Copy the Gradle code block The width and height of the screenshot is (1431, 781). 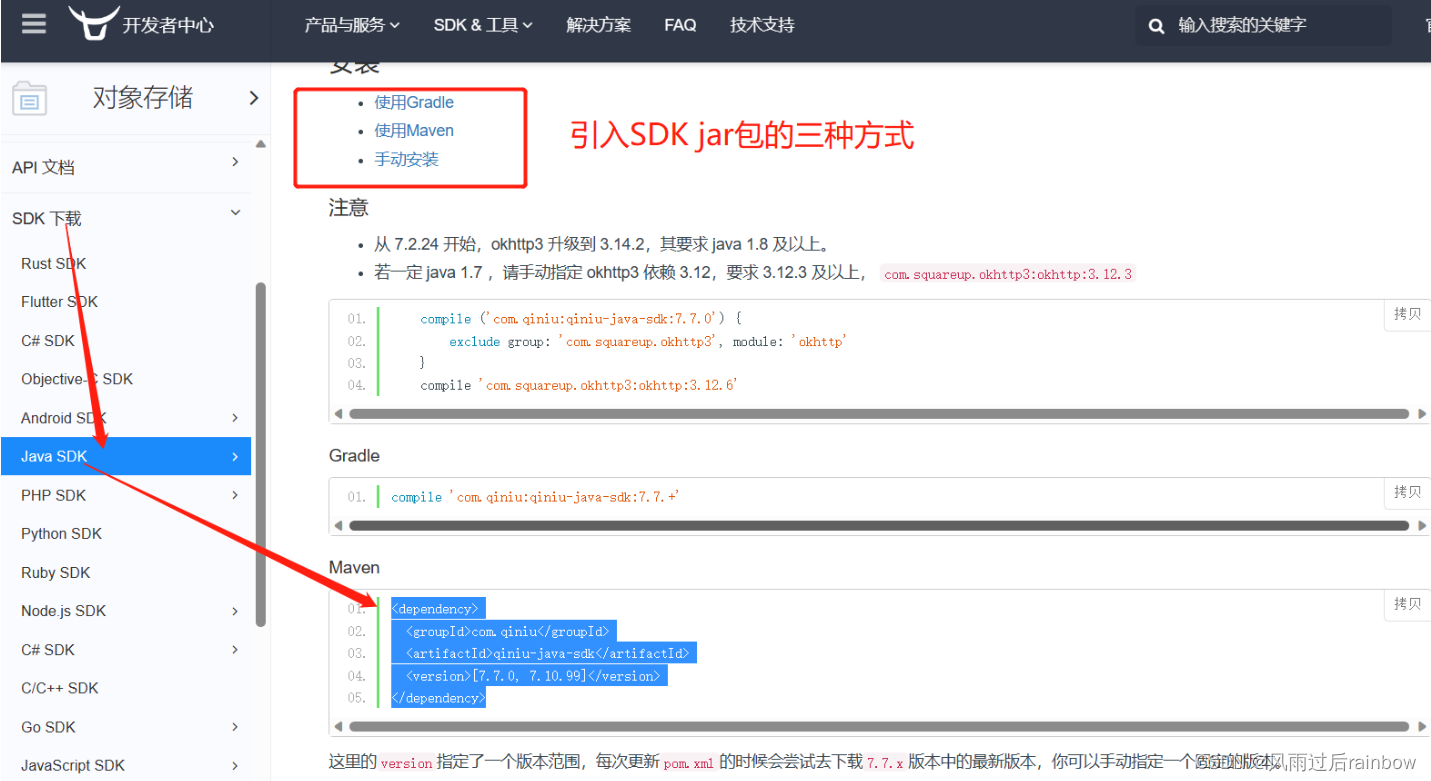(1407, 492)
